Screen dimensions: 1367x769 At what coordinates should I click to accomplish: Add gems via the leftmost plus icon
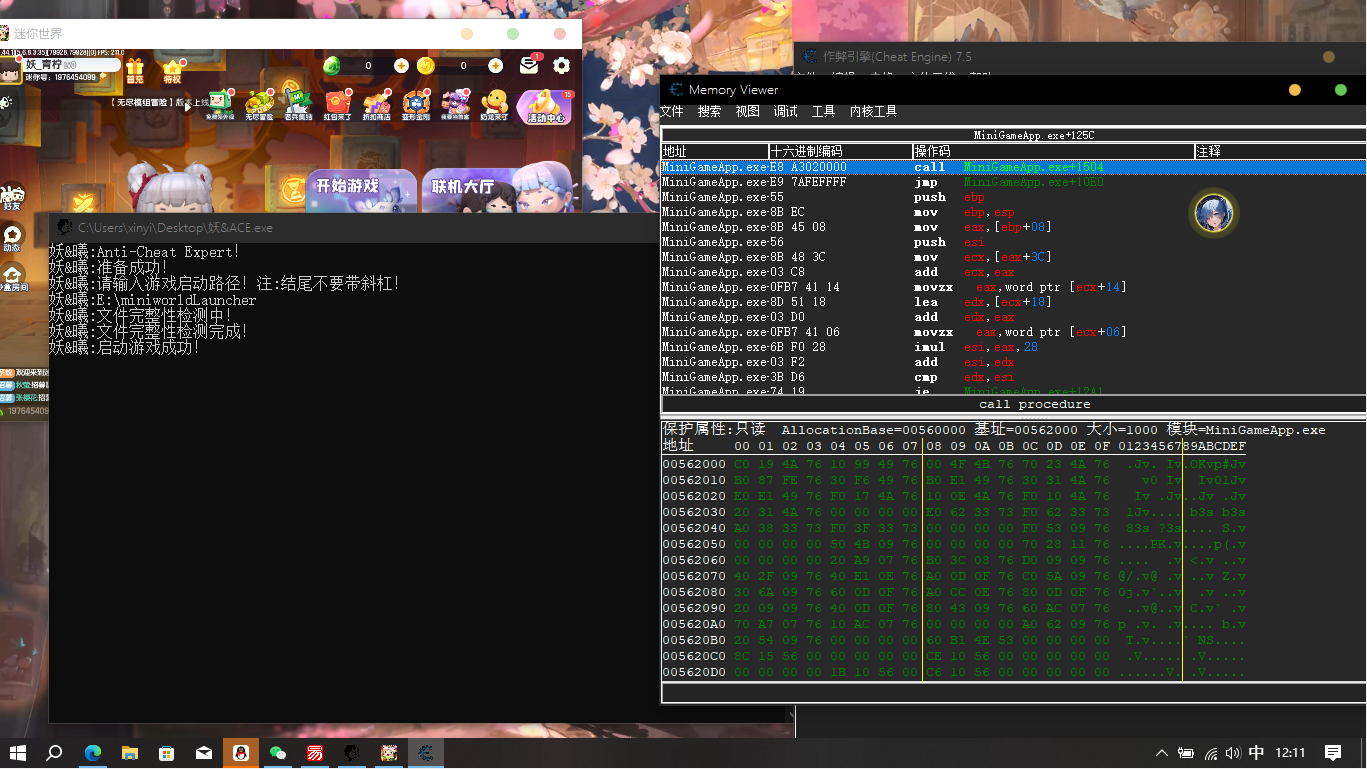pos(400,66)
